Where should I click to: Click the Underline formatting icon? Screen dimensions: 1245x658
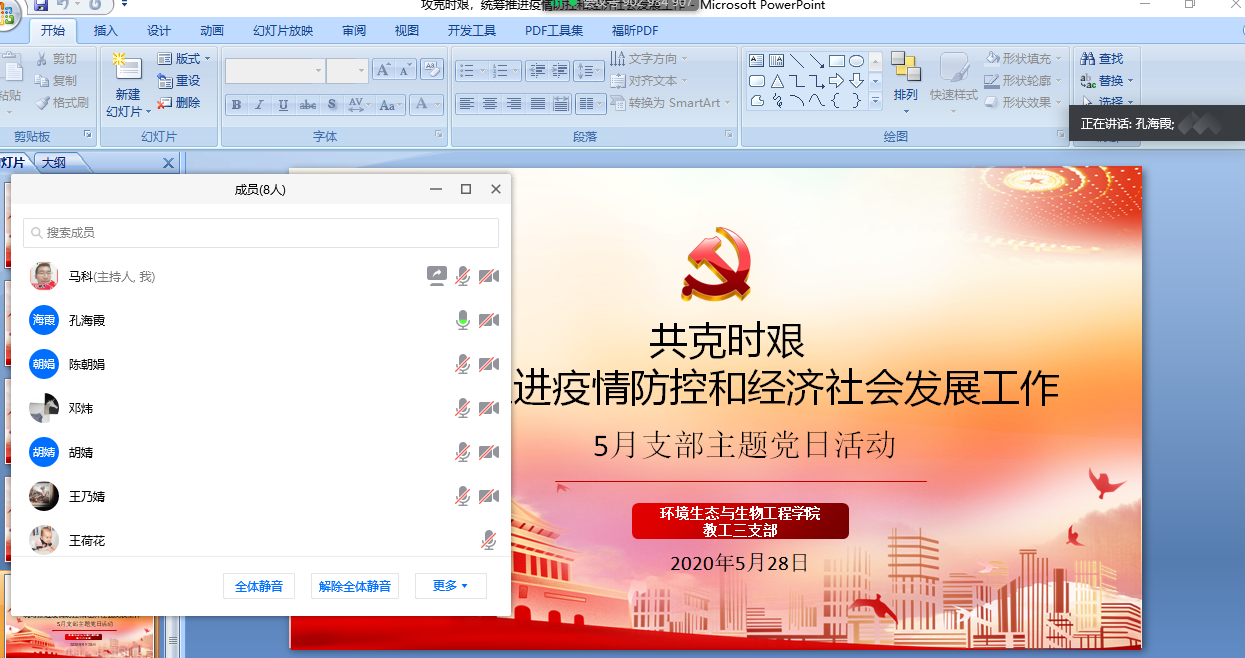click(x=284, y=105)
